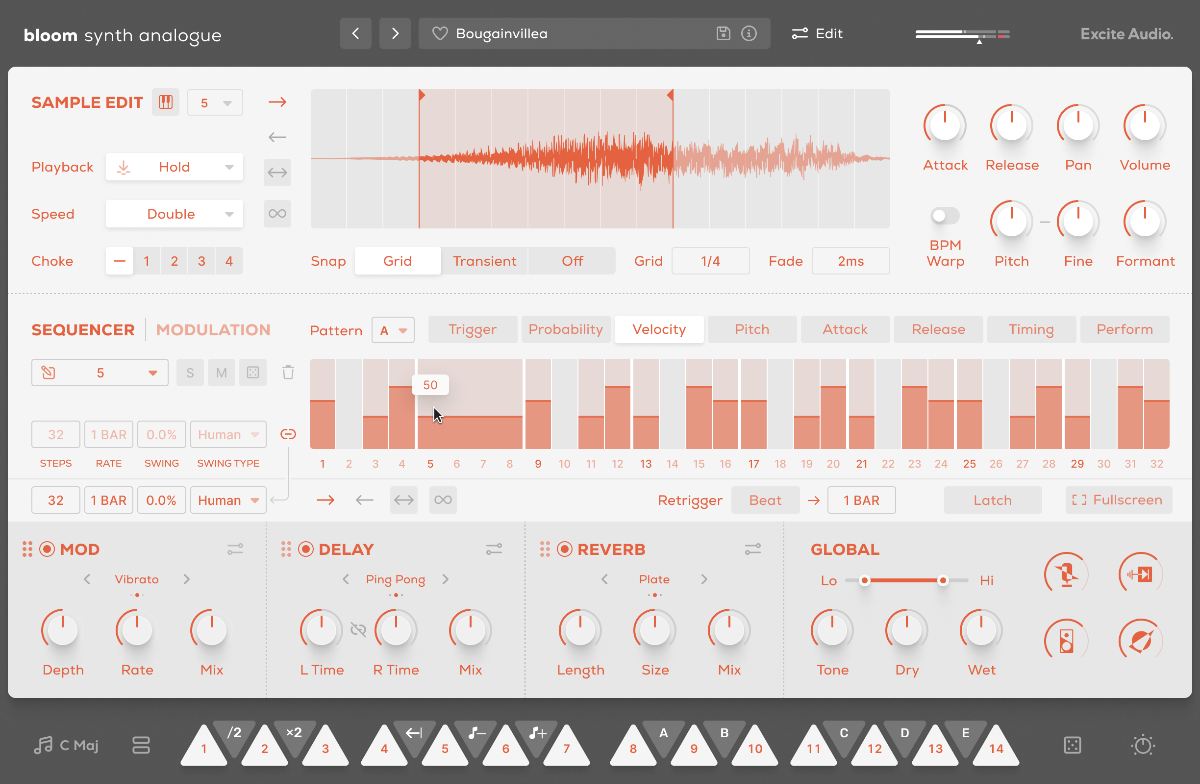The width and height of the screenshot is (1200, 784).
Task: Click bottom-bar dice randomize icon
Action: pos(1072,745)
